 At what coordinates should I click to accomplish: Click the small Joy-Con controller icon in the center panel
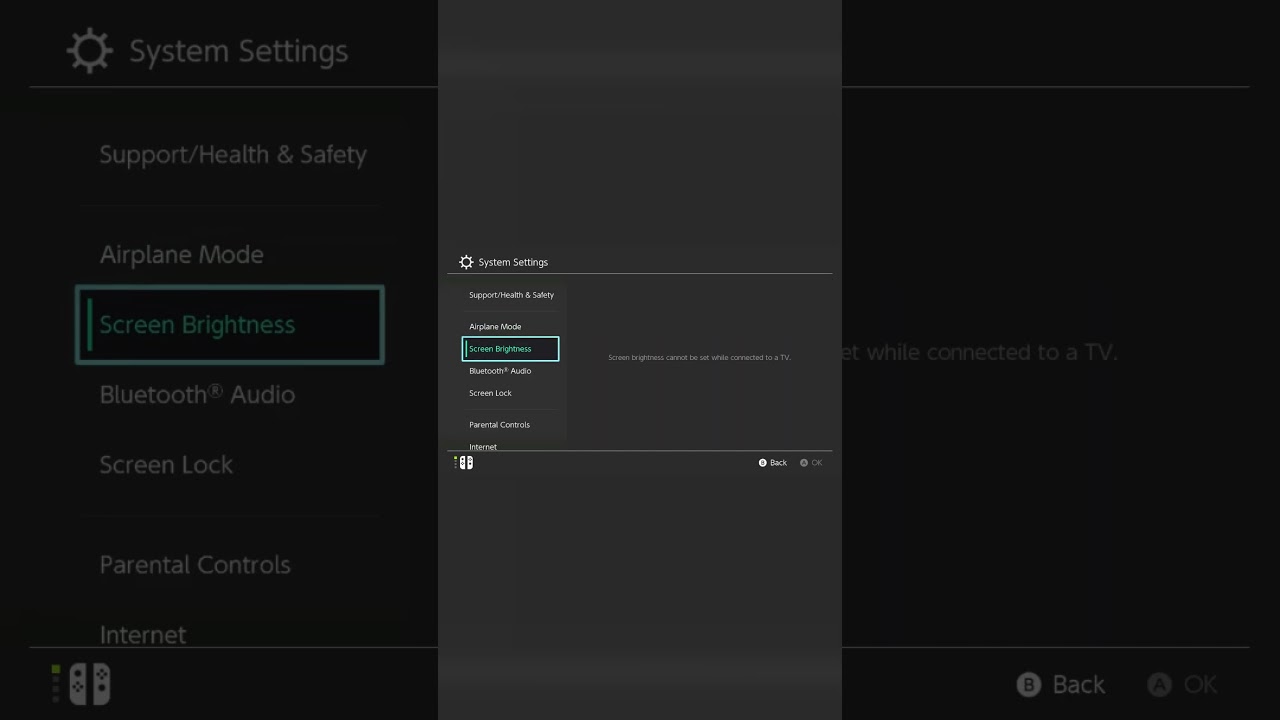click(466, 463)
